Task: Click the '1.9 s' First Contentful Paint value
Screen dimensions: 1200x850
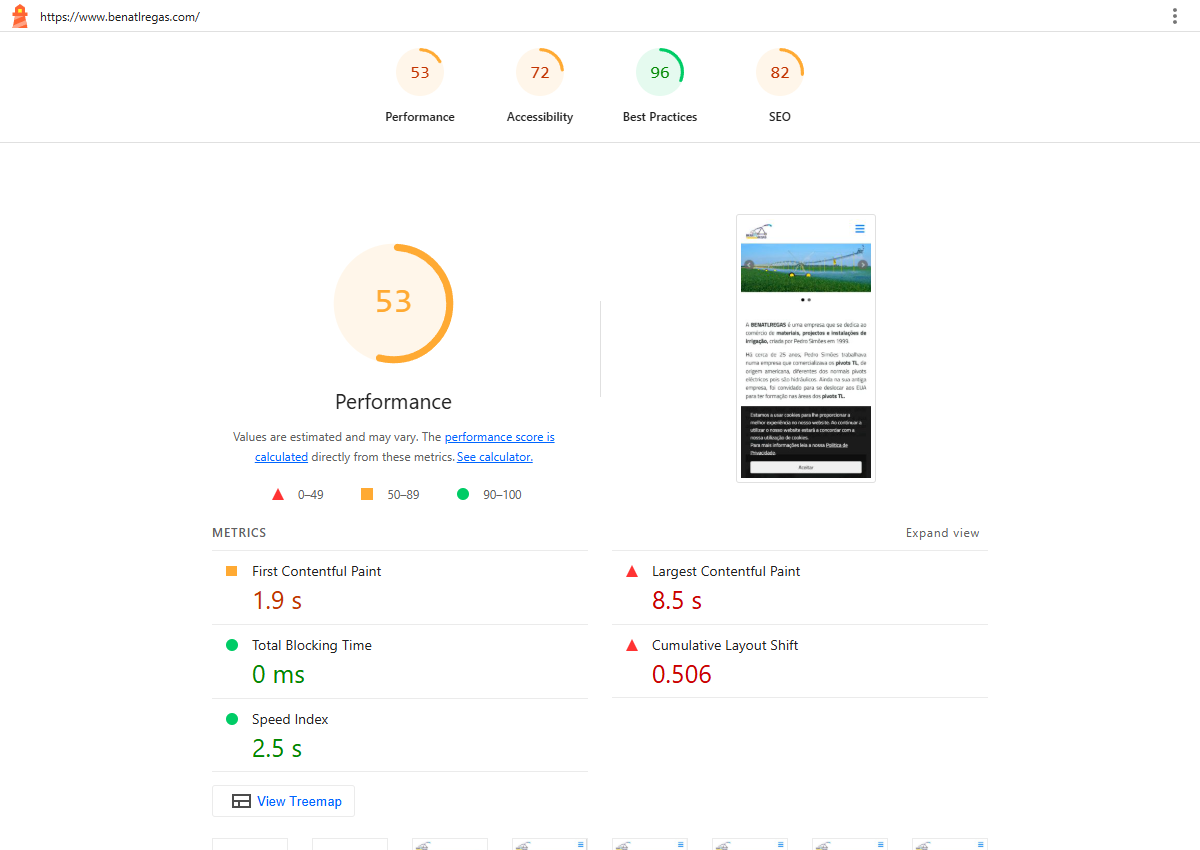Action: tap(277, 600)
